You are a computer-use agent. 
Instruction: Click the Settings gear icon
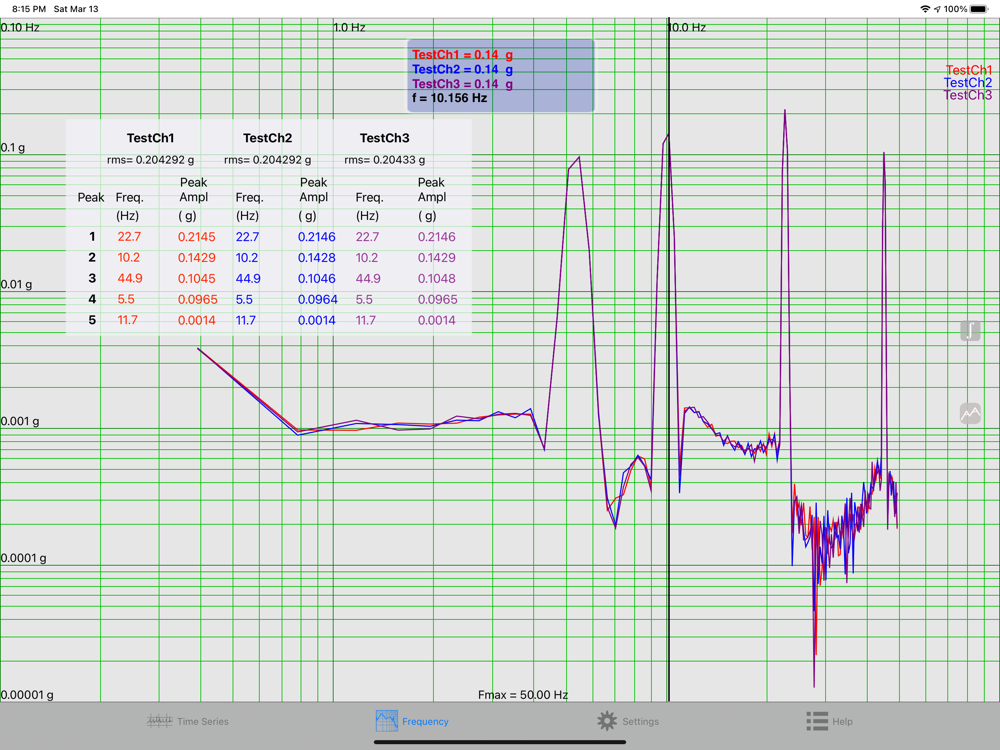607,721
